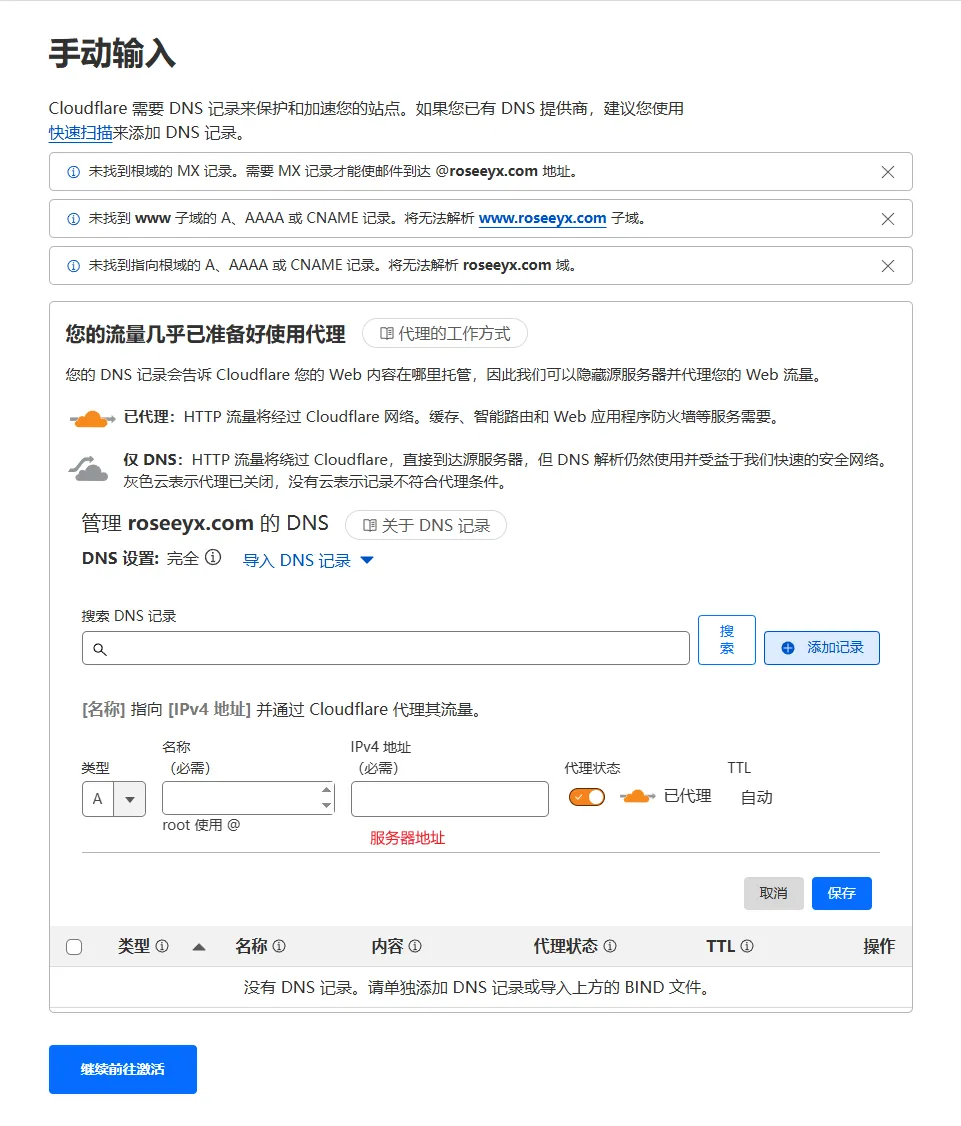Sort records by 类型 ascending arrow
Image resolution: width=961 pixels, height=1126 pixels.
[x=199, y=947]
